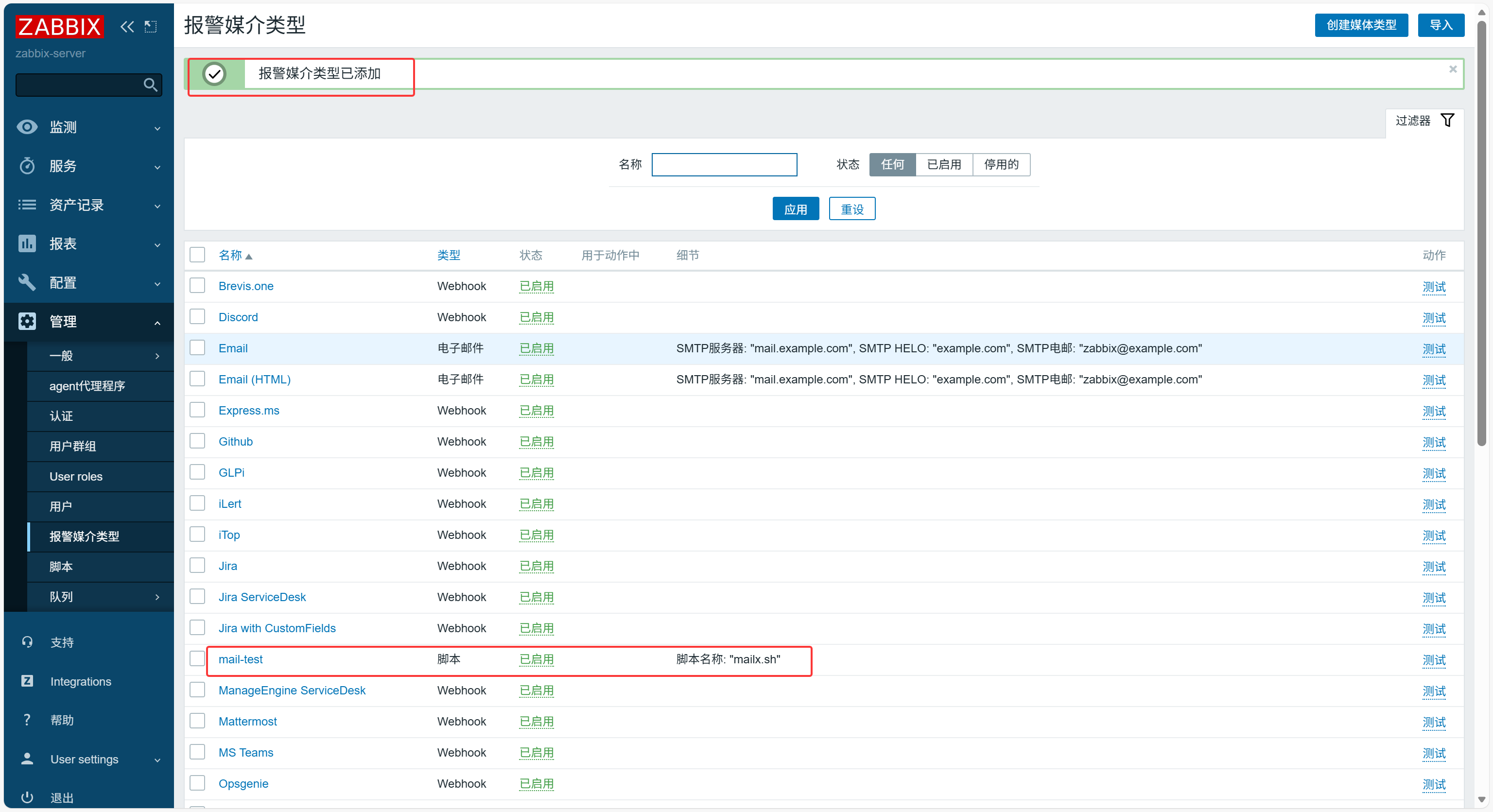
Task: Check the mail-test row checkbox
Action: coord(198,658)
